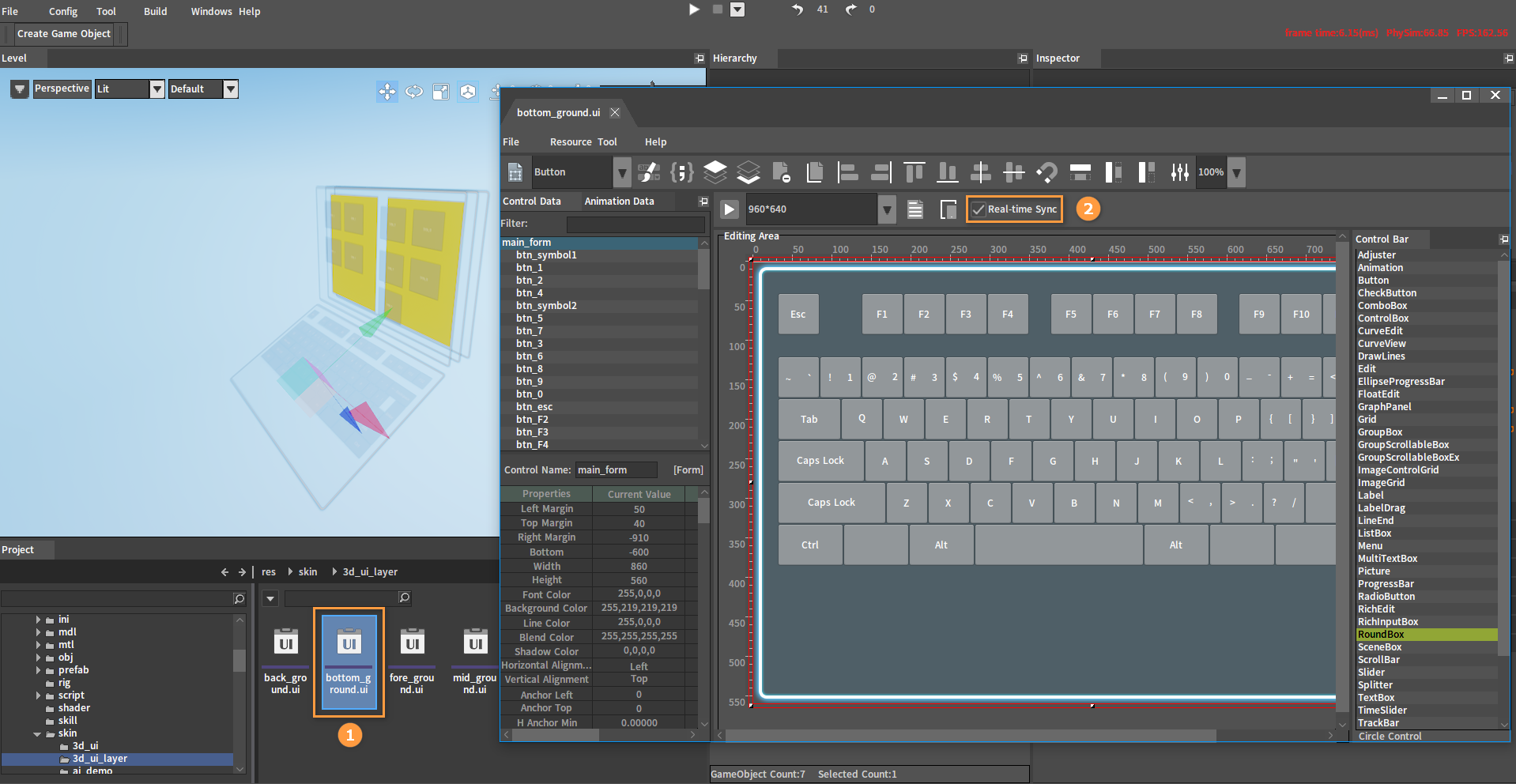Screen dimensions: 1516x784
Task: Click the curly braces script icon
Action: click(x=682, y=172)
